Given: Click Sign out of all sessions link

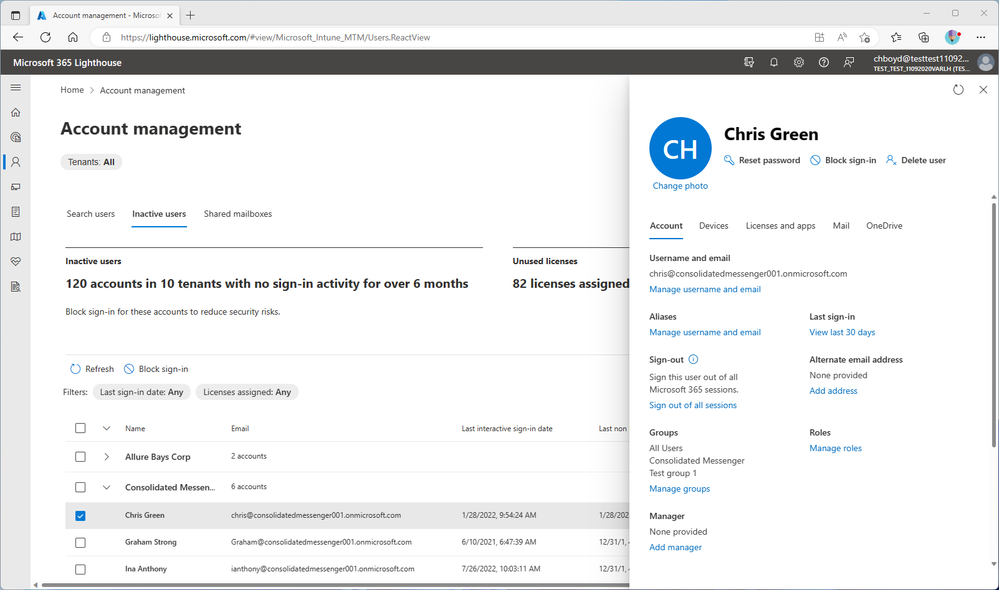Looking at the screenshot, I should tap(693, 405).
